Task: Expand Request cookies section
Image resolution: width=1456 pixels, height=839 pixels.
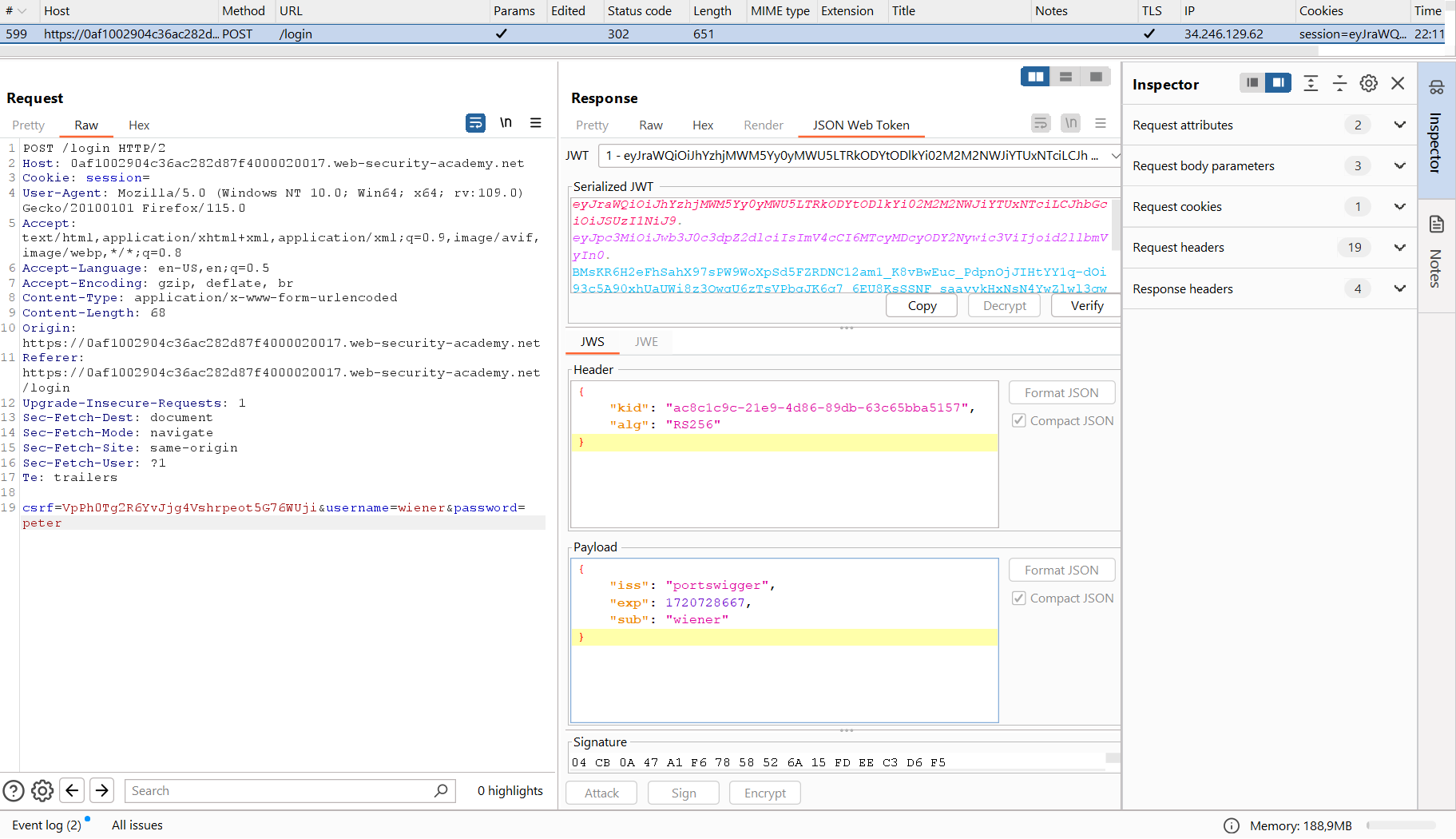Action: [x=1399, y=206]
